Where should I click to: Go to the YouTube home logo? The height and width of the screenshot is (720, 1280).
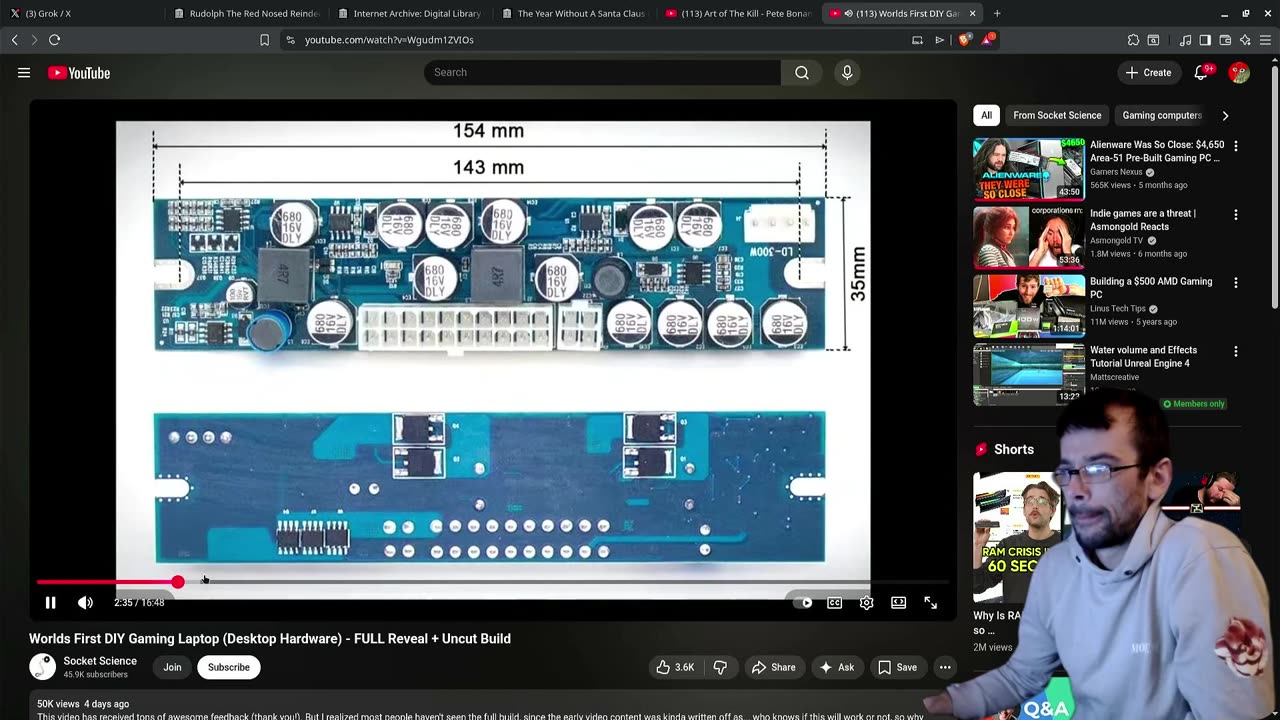[79, 73]
